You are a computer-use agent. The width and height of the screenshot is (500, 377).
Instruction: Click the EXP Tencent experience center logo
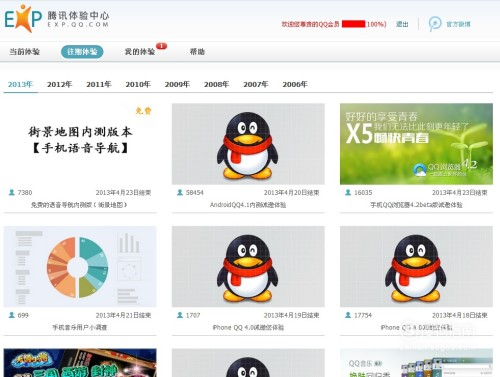pyautogui.click(x=57, y=19)
